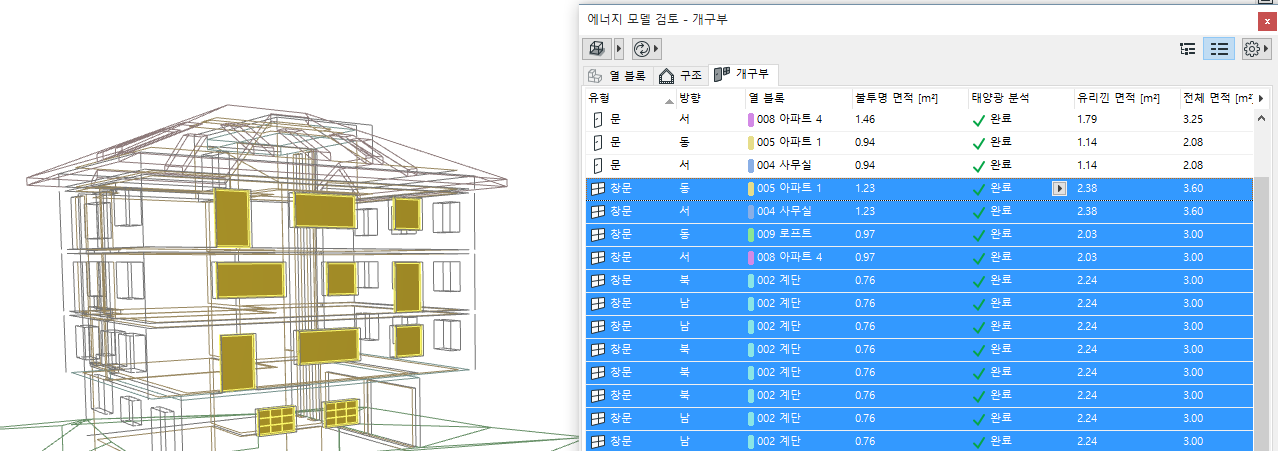Show more columns with the header arrow
Image resolution: width=1278 pixels, height=451 pixels.
(1260, 98)
